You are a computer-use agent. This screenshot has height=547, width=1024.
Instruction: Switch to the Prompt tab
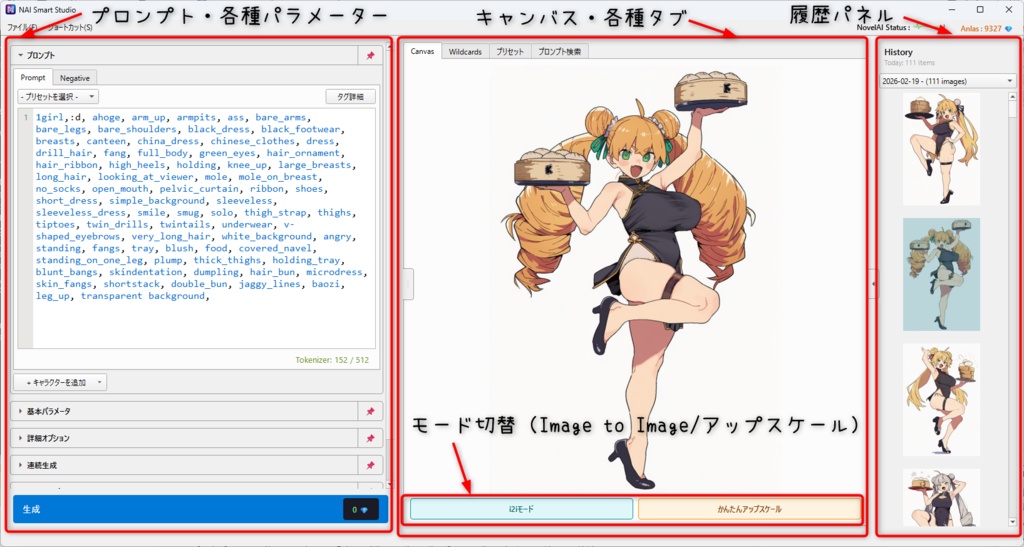tap(33, 77)
